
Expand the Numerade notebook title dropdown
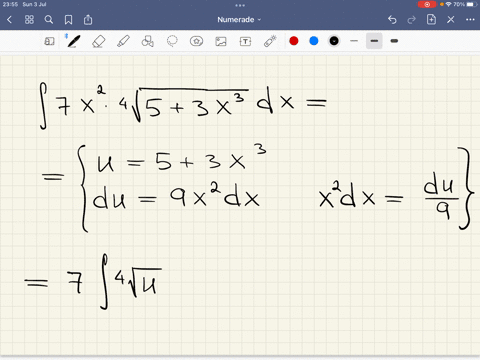coord(239,20)
